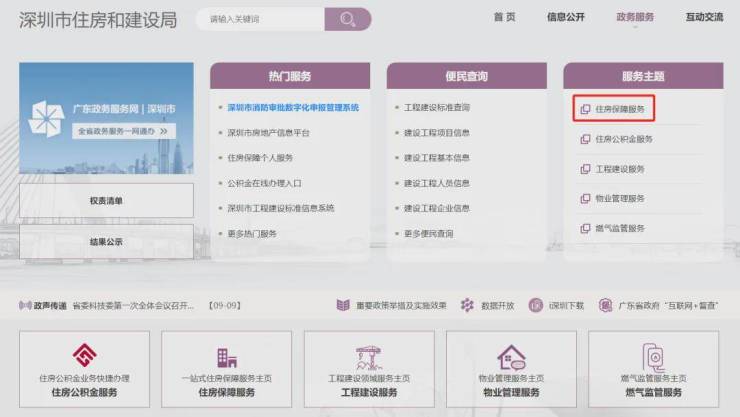
Task: Open 物业管理服务 house tile icon
Action: coord(511,356)
